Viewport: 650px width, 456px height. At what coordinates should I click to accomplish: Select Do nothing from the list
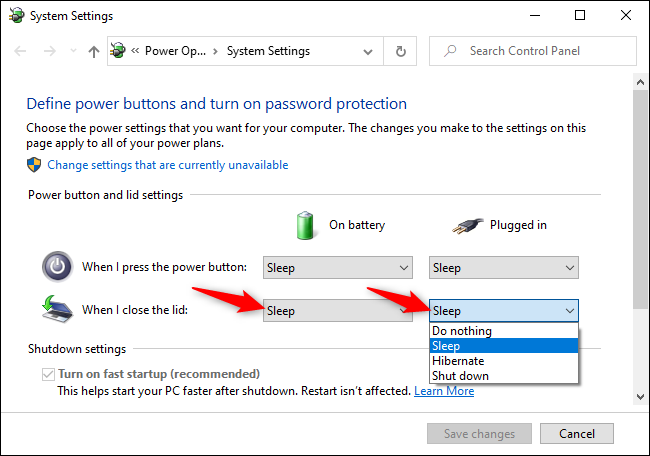(462, 331)
